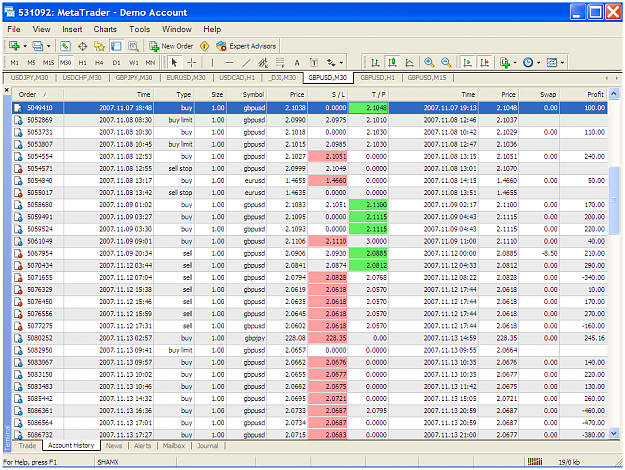Click the Zoom In magnifier
Screen dimensions: 625x470
(429, 63)
